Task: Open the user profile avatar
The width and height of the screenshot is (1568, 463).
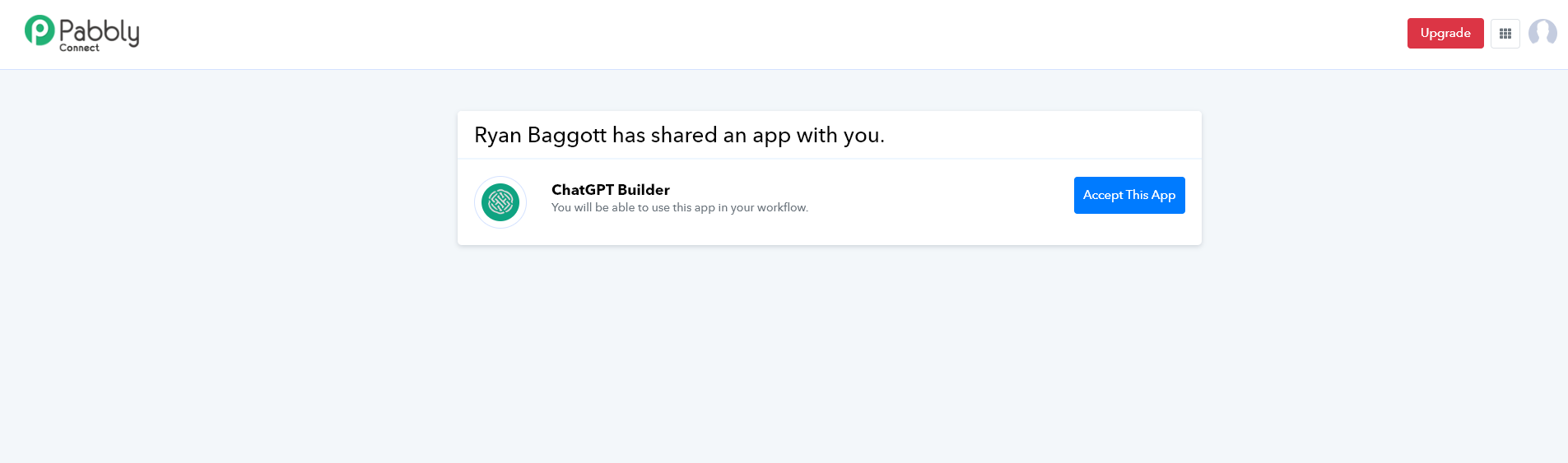Action: tap(1542, 33)
